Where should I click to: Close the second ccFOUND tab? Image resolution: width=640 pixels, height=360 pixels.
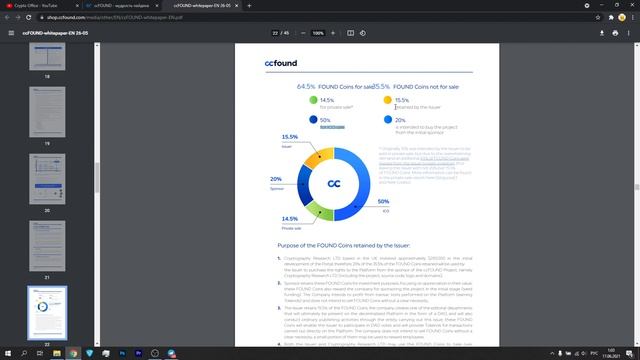click(157, 6)
